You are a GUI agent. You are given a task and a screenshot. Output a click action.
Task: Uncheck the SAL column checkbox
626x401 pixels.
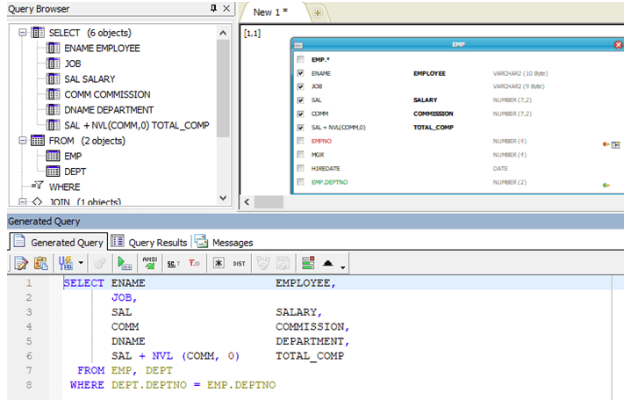click(301, 100)
